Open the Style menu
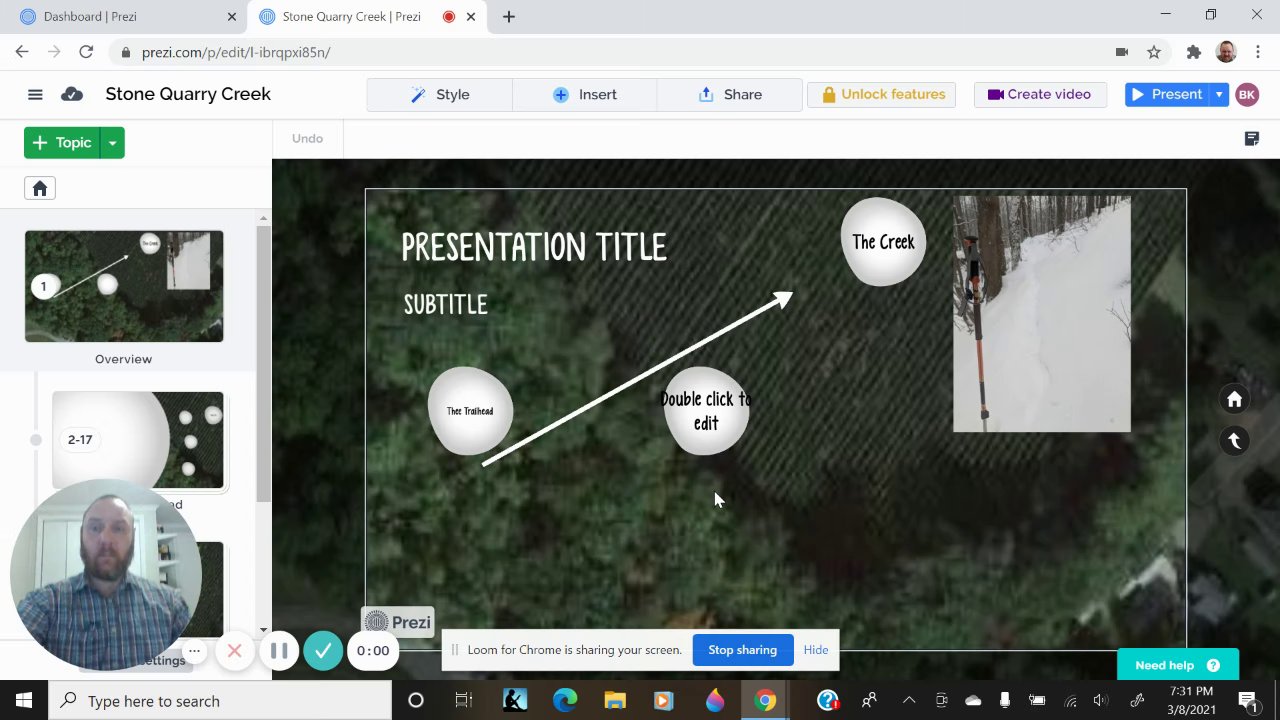This screenshot has width=1280, height=720. click(439, 94)
